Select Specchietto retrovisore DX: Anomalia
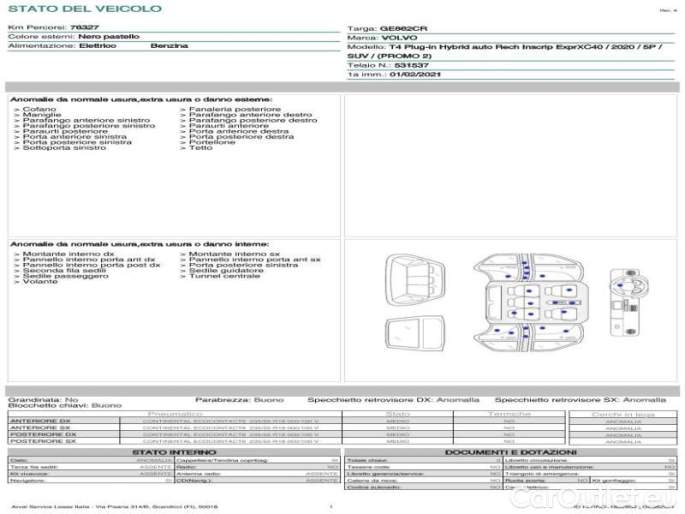Image resolution: width=685 pixels, height=514 pixels. [393, 400]
